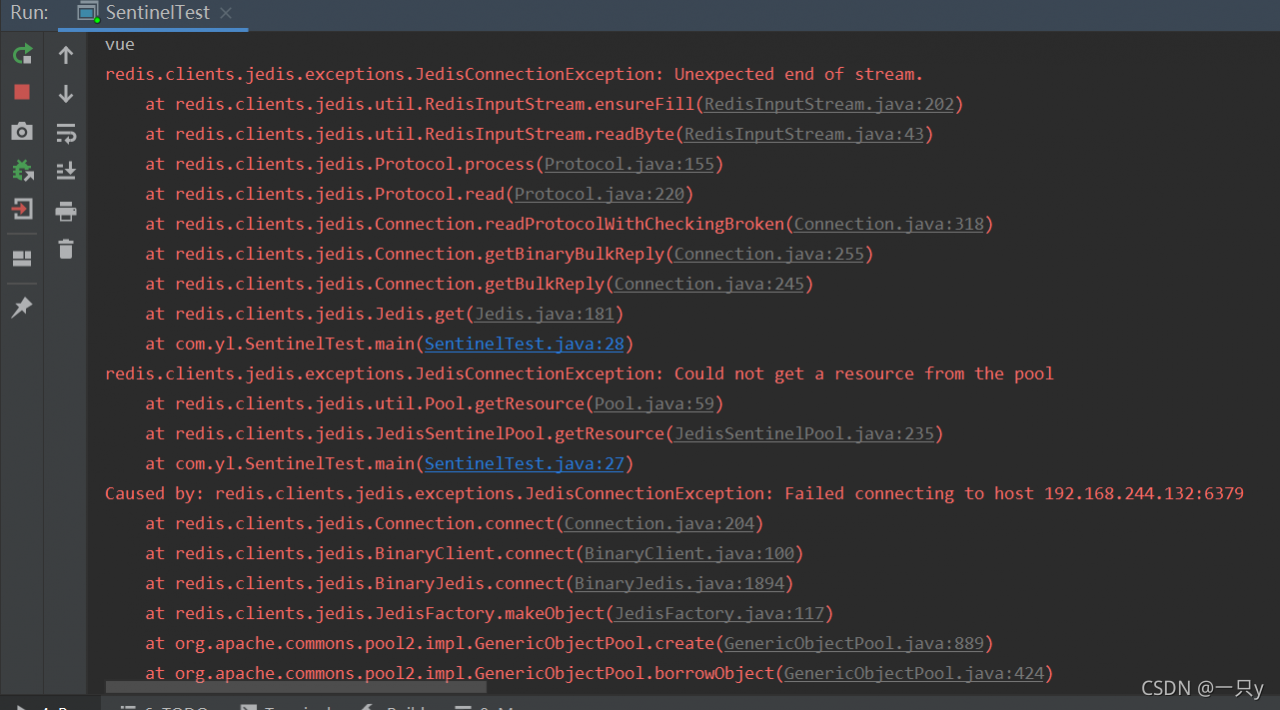Jump to SentinelTest.java:28 source
Screen dimensions: 1280x710
524,344
